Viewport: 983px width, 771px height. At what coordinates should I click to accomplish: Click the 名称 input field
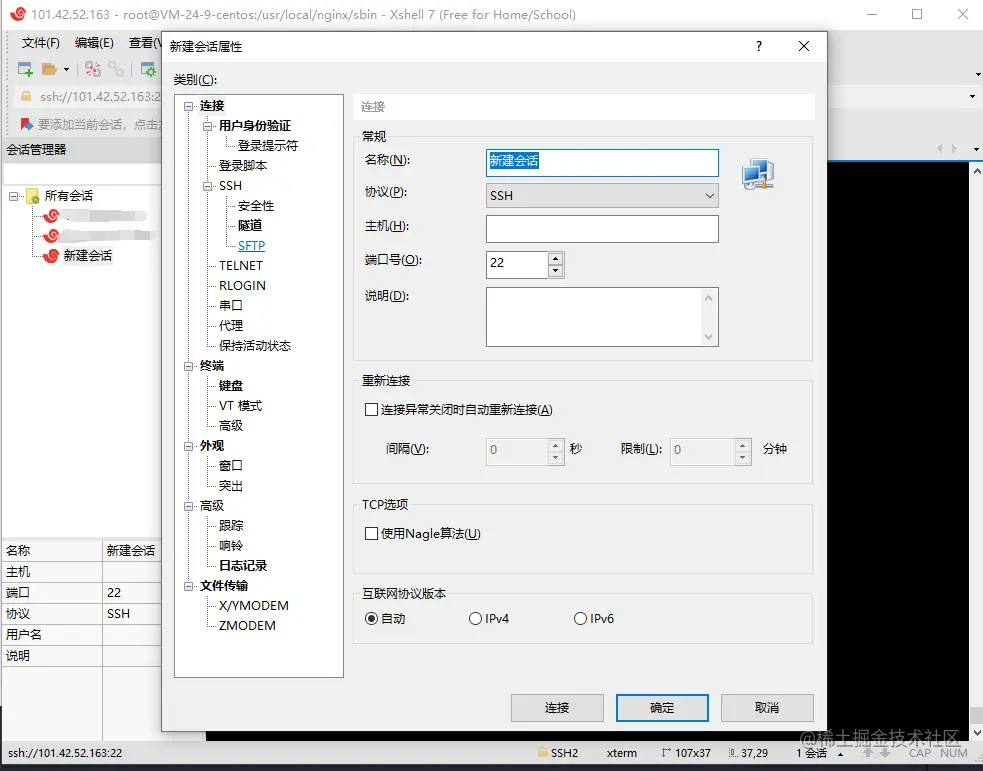tap(602, 162)
